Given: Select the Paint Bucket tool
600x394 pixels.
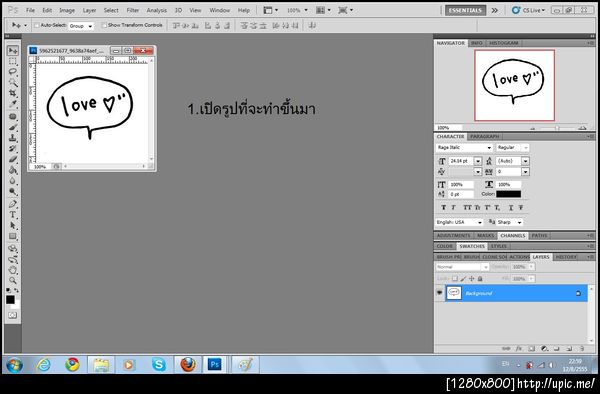Looking at the screenshot, I should click(13, 170).
